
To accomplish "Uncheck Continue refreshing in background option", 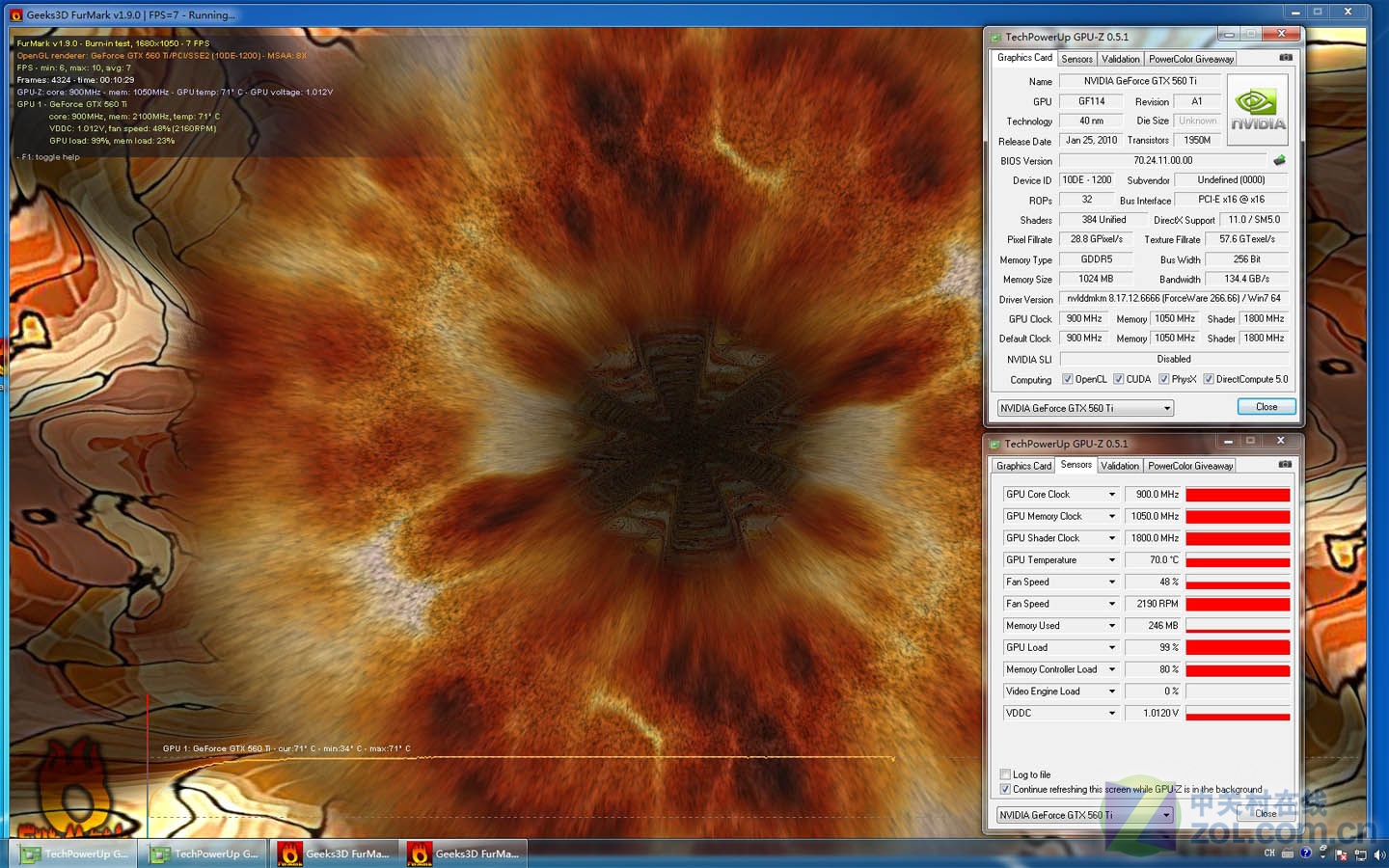I will click(1005, 789).
